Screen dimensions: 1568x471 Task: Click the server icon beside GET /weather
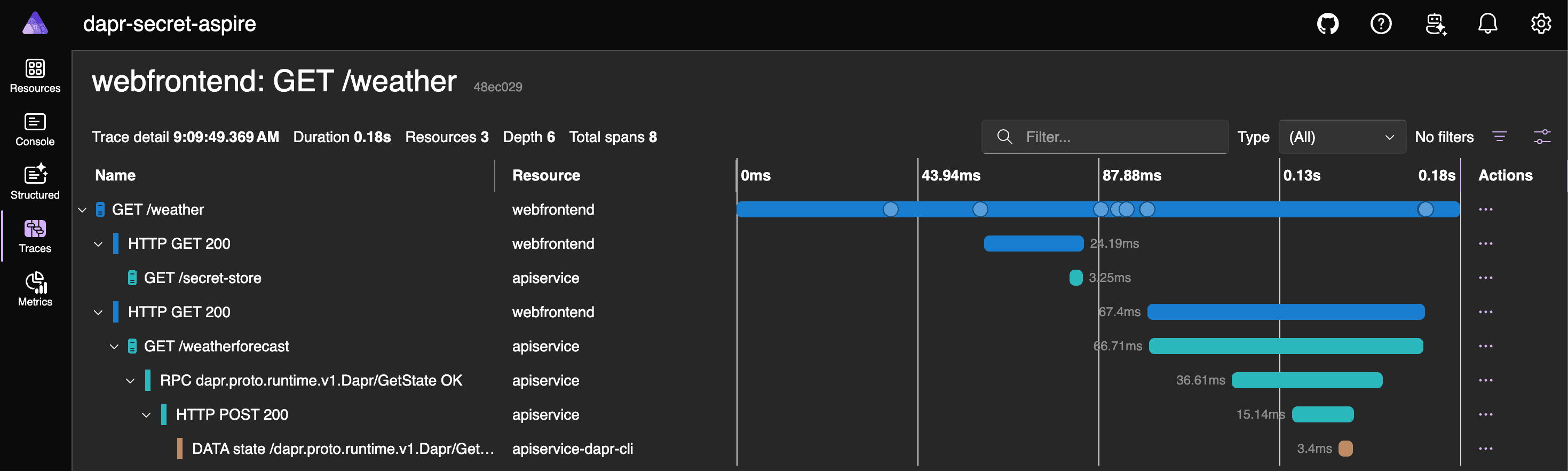(100, 210)
